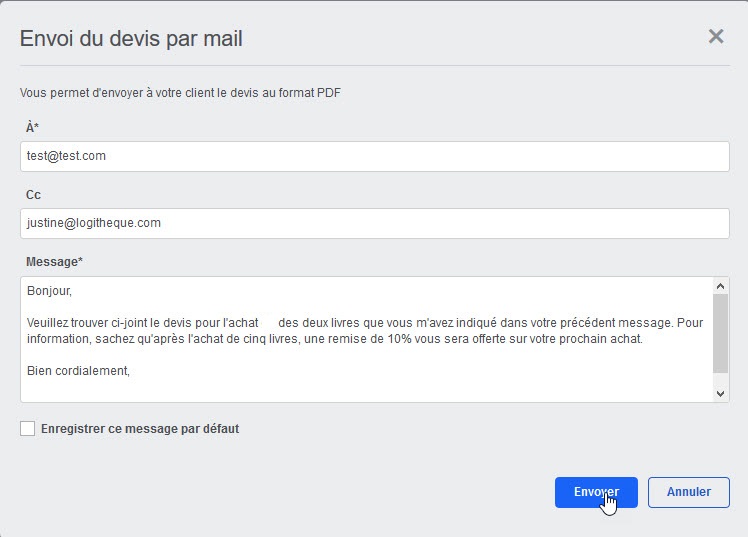Viewport: 748px width, 537px height.
Task: Click the Cc email address field
Action: click(374, 223)
